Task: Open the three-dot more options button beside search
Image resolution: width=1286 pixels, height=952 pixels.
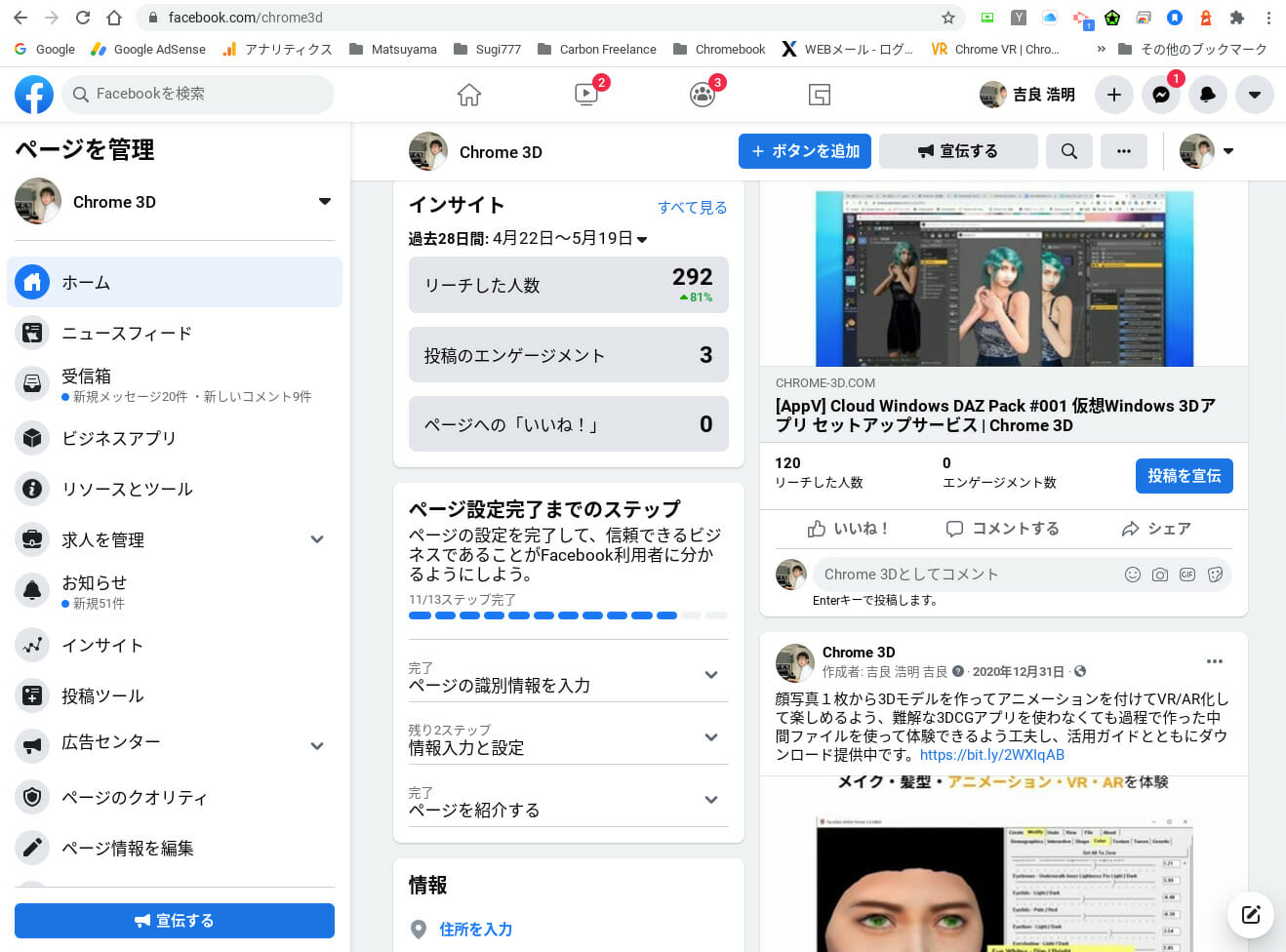Action: tap(1124, 151)
